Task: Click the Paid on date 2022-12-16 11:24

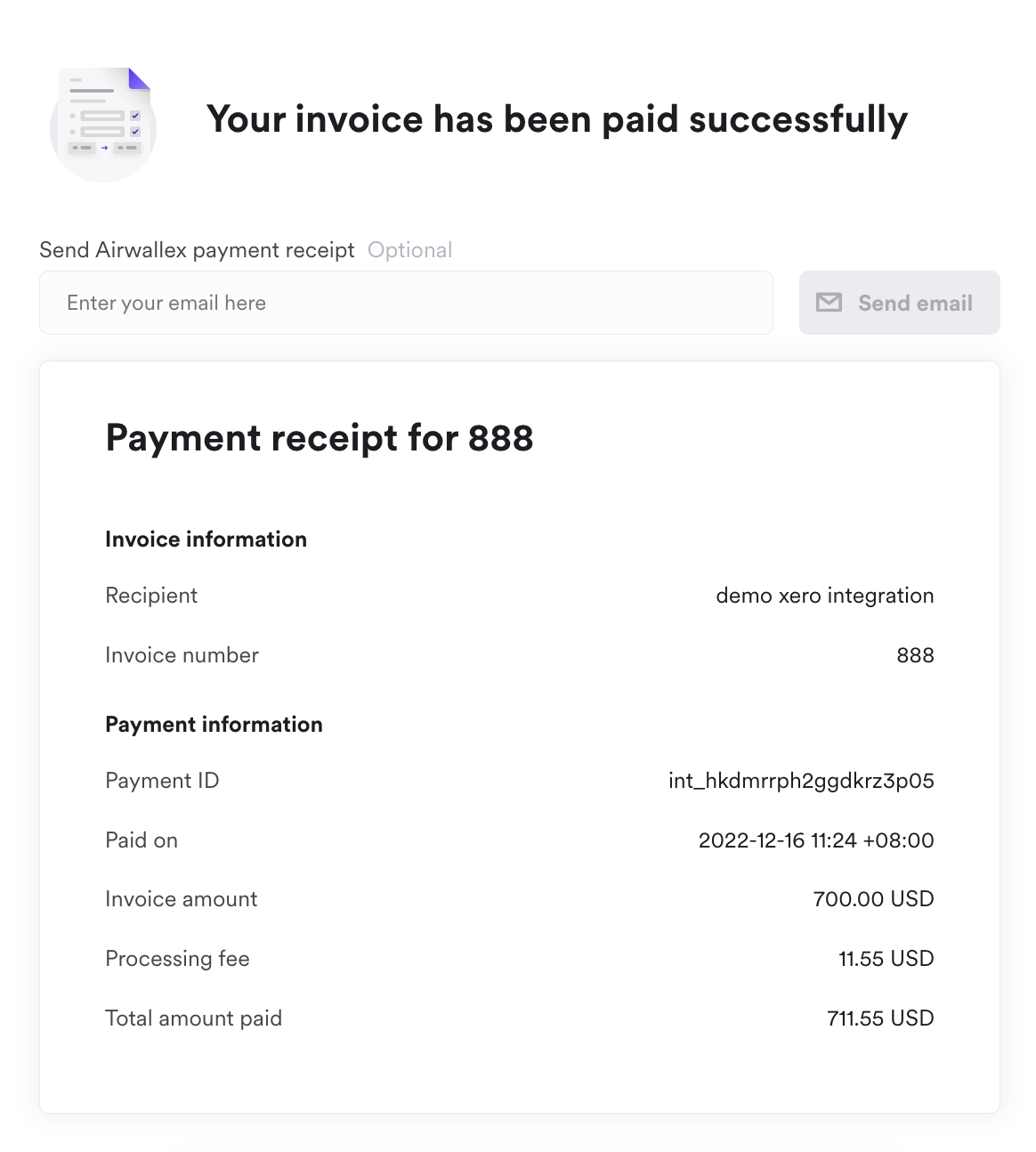Action: click(816, 840)
